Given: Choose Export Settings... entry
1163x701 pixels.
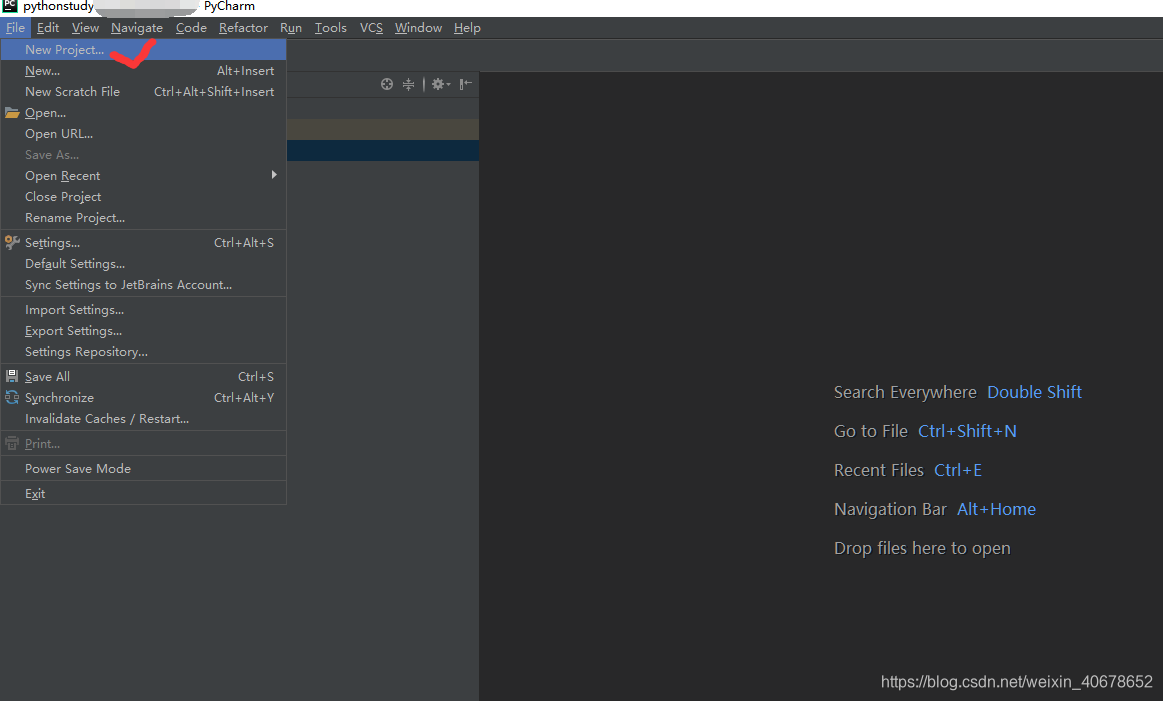Looking at the screenshot, I should [x=144, y=331].
